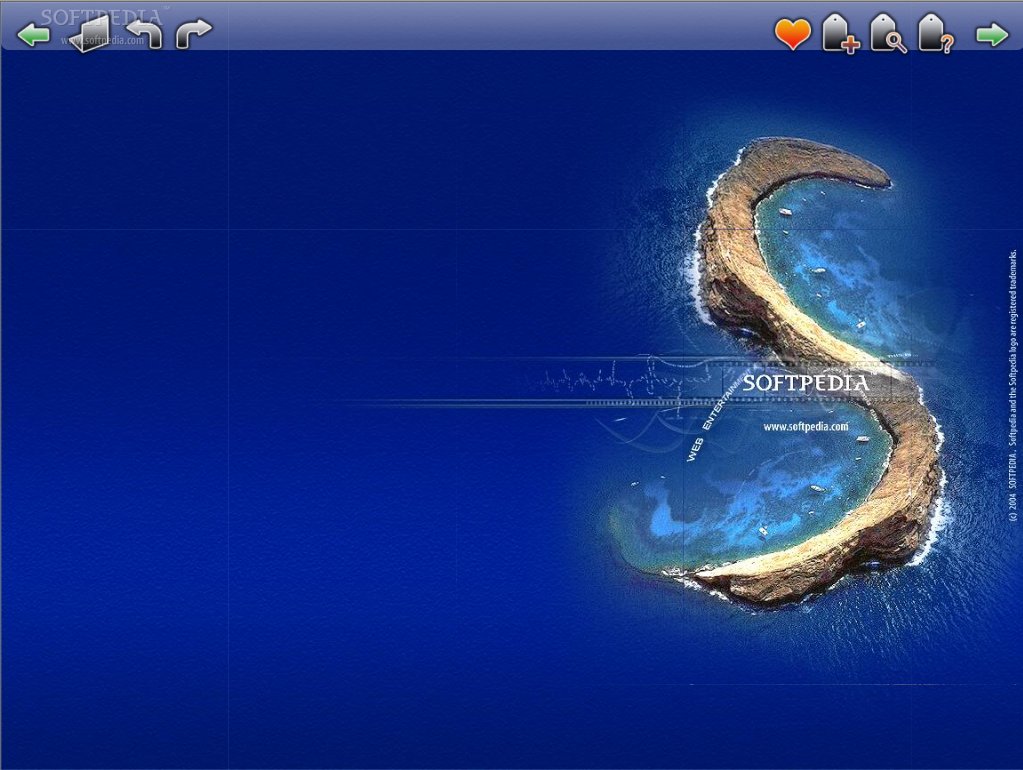Open tag help with question mark tag icon
1023x770 pixels.
(x=936, y=33)
